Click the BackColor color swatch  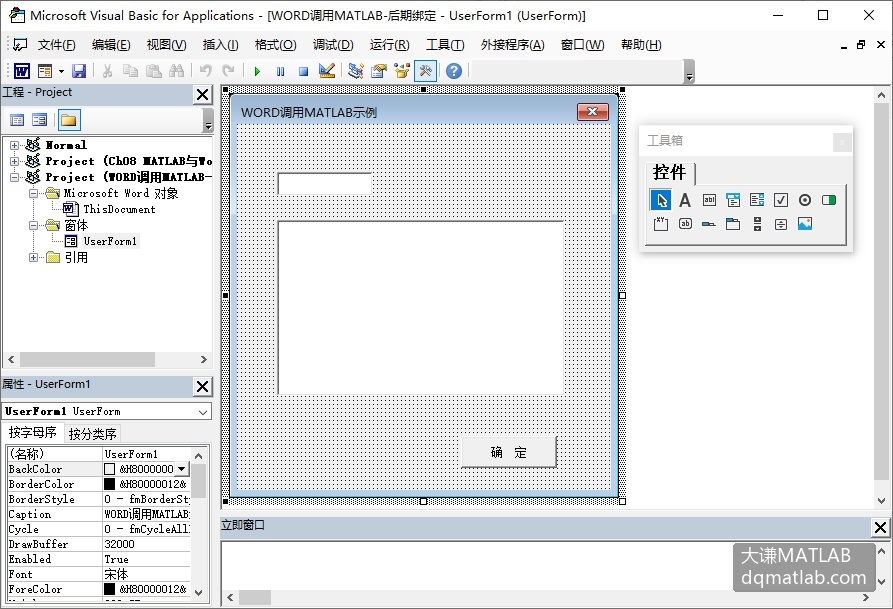109,469
